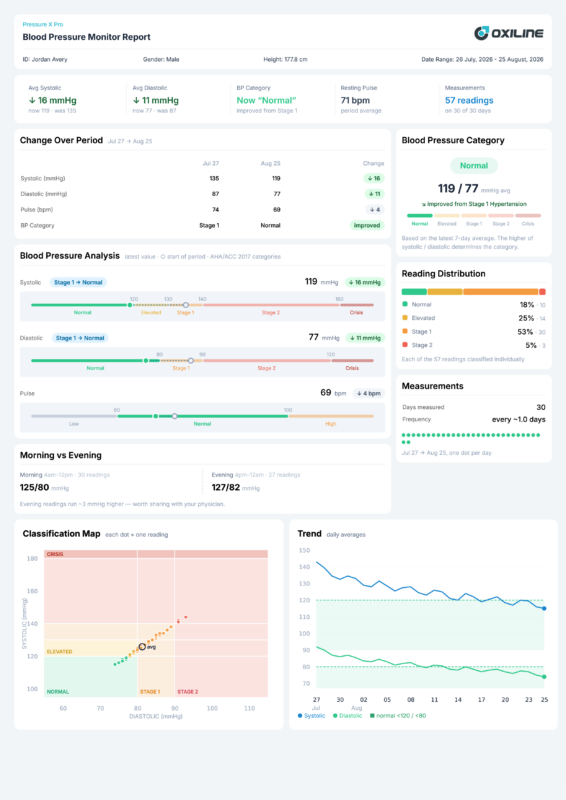Click the morning '125/80' reading
The image size is (566, 800).
(34, 487)
